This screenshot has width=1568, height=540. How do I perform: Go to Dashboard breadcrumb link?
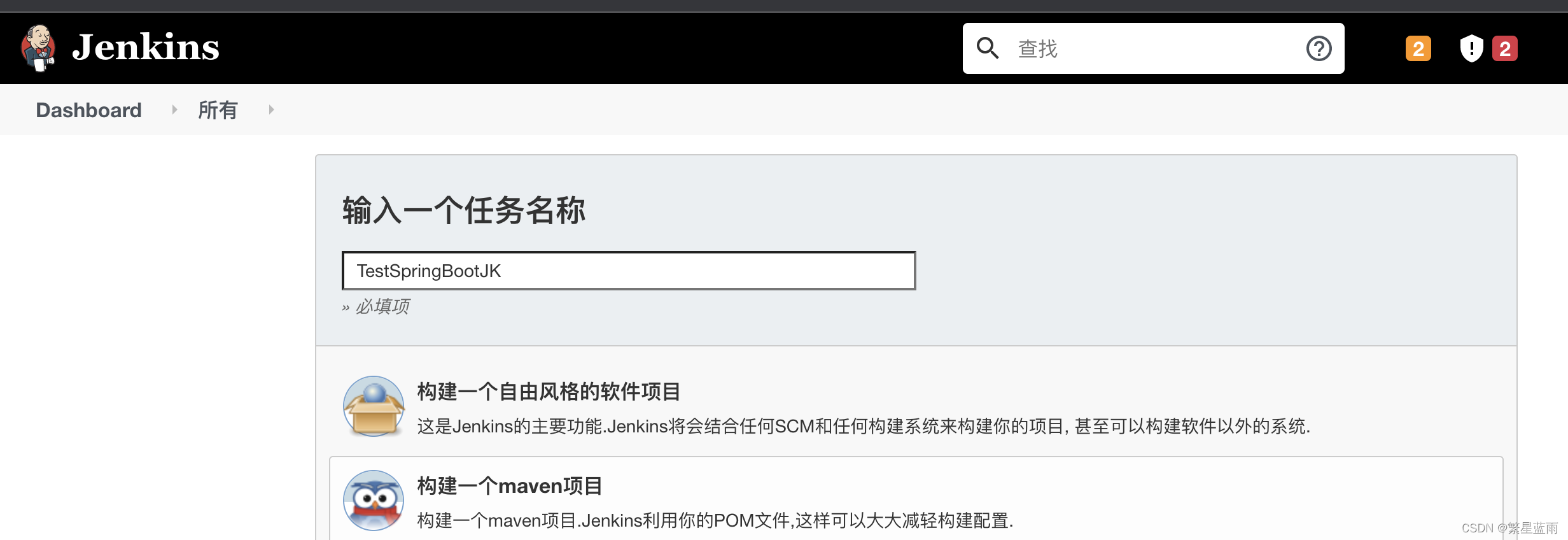(x=88, y=110)
